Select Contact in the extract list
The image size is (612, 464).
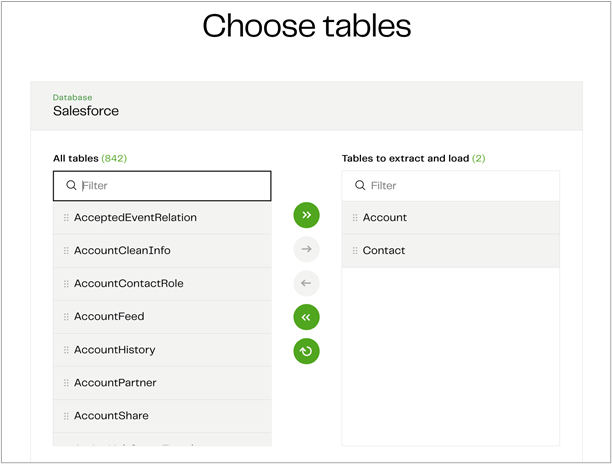pyautogui.click(x=384, y=251)
